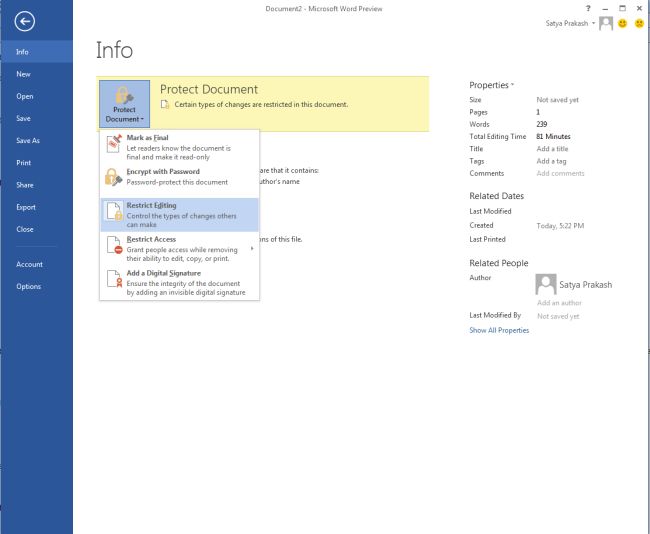Open the Satya Prakash account dropdown at top
Viewport: 650px width, 534px height.
coord(570,23)
